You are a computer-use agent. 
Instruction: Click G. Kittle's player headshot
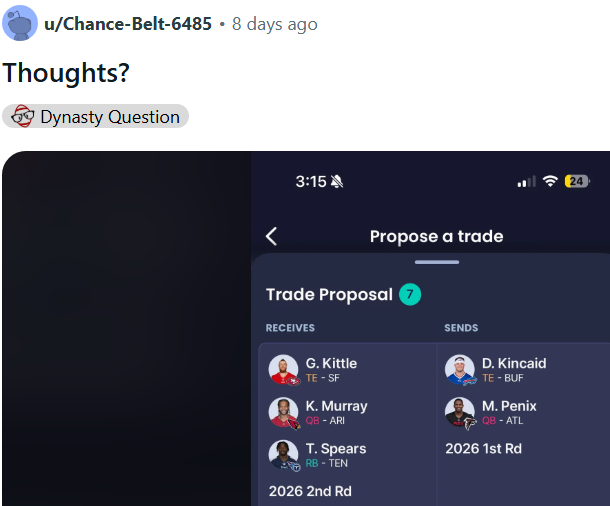coord(284,370)
